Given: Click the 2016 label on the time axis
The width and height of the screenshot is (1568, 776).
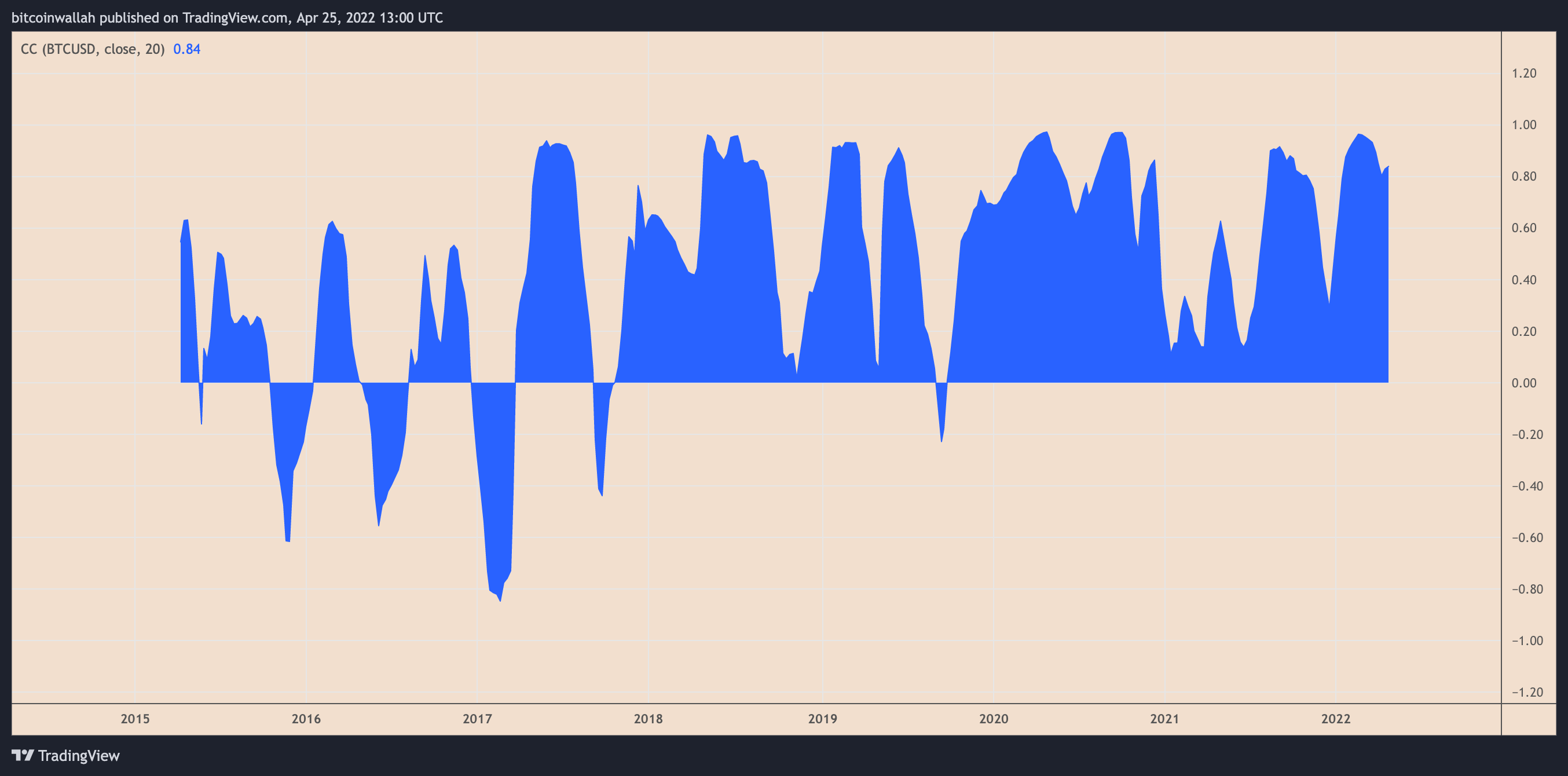Looking at the screenshot, I should click(306, 719).
